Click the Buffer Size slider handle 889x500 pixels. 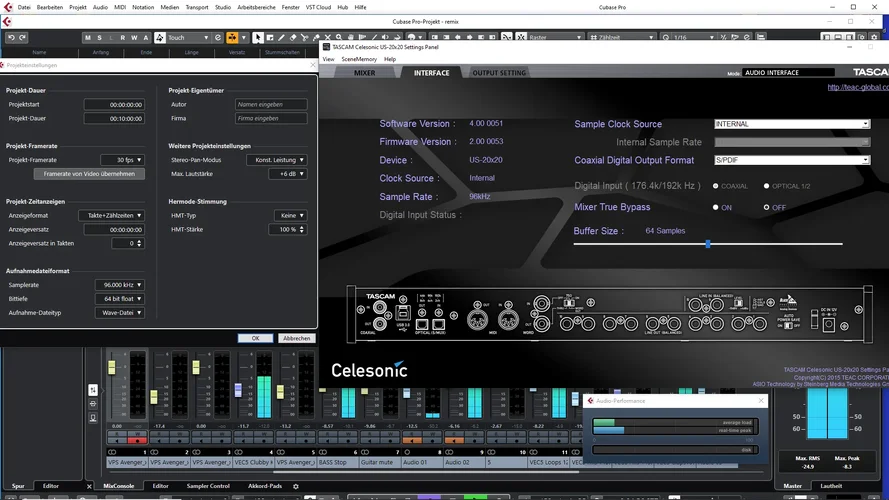708,243
